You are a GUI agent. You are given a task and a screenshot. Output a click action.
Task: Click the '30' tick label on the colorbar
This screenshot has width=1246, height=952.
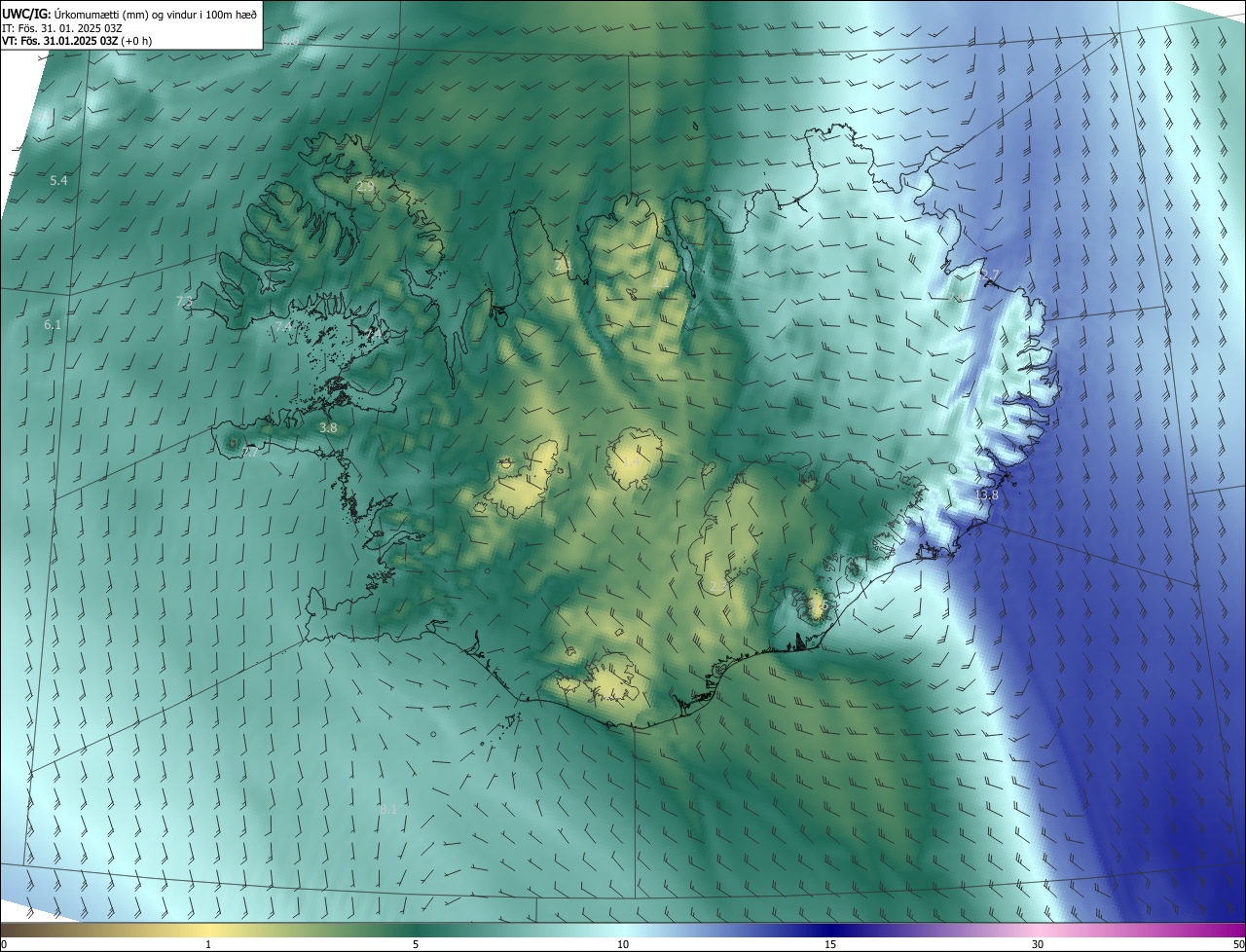[1038, 944]
